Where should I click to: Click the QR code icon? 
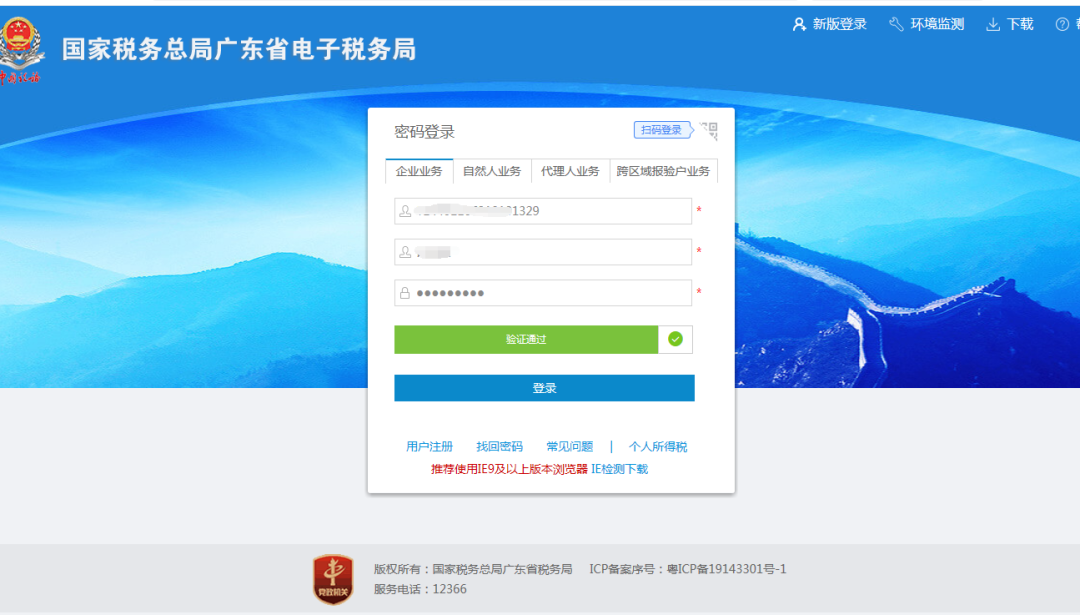coord(709,131)
